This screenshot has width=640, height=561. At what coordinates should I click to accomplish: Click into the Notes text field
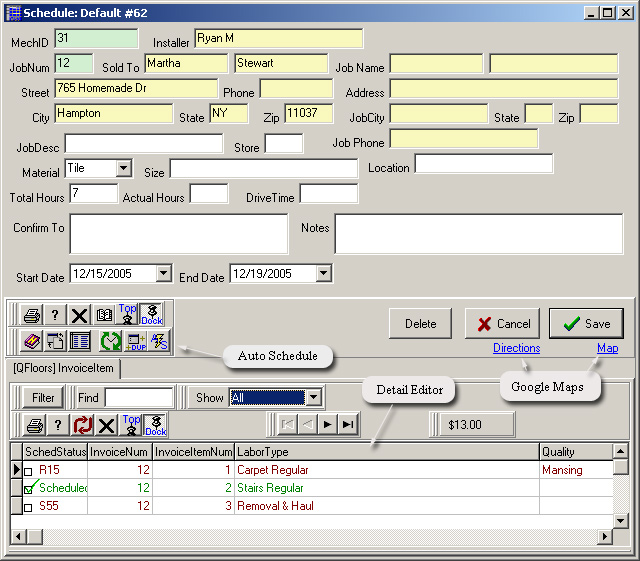pyautogui.click(x=478, y=234)
